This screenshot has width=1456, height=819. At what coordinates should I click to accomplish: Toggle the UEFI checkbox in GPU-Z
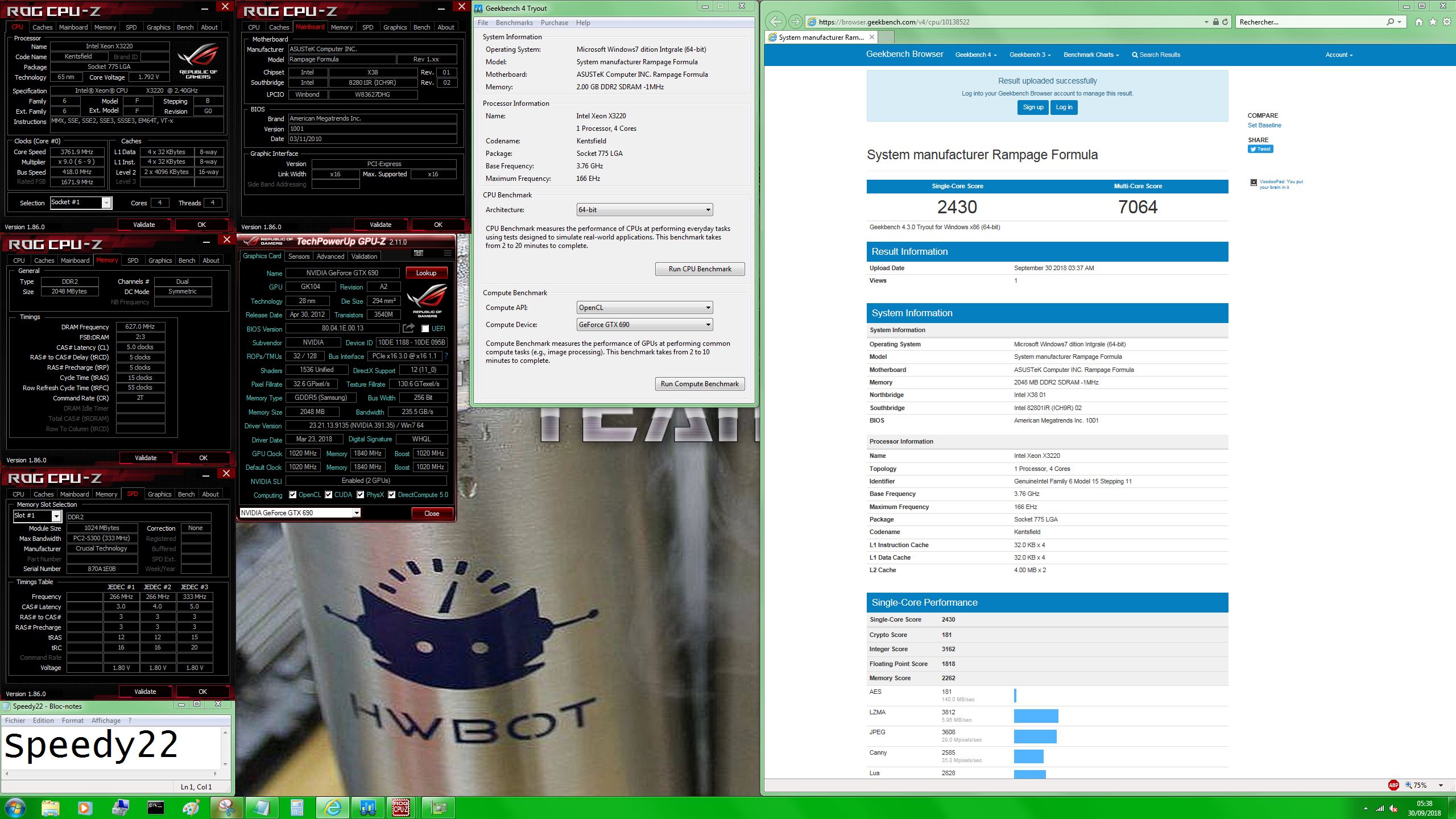[425, 328]
